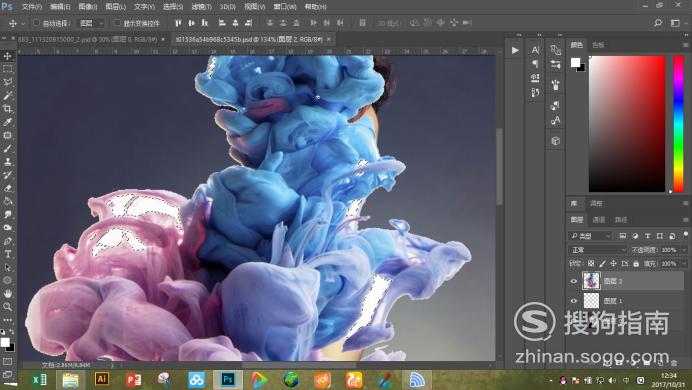Select the Crop tool
The height and width of the screenshot is (390, 692).
click(x=8, y=109)
